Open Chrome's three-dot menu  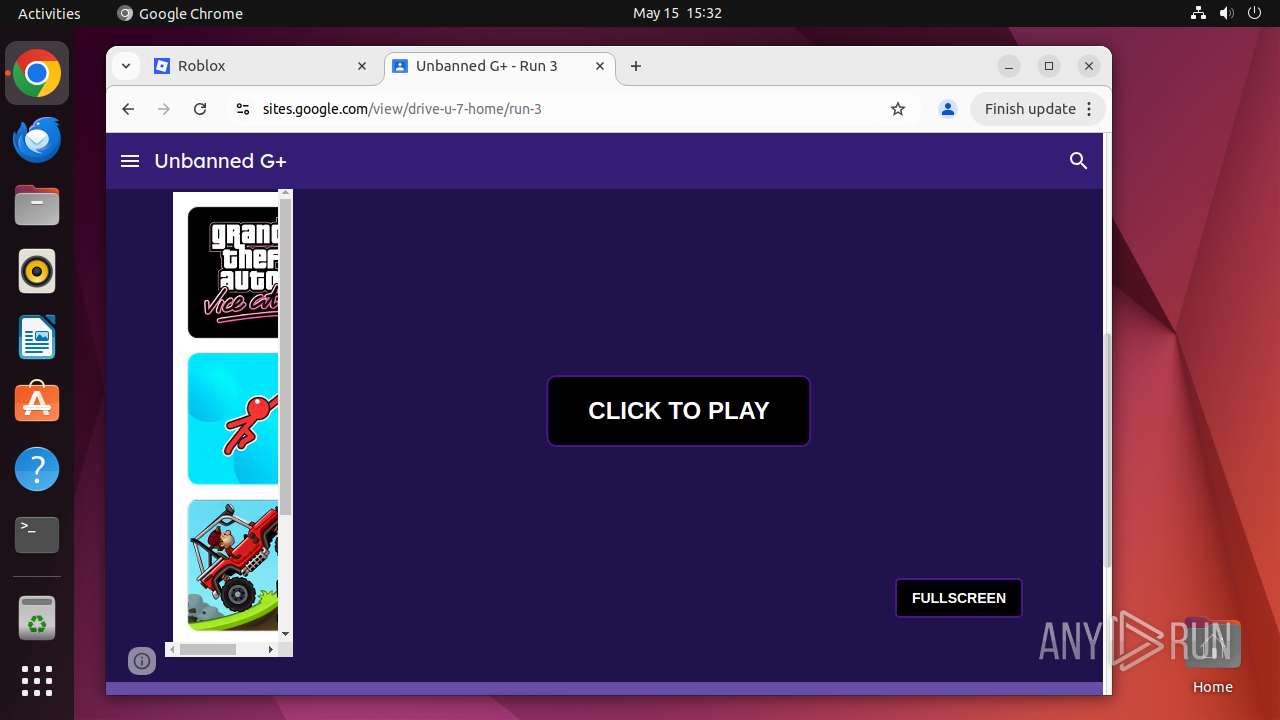[x=1091, y=109]
